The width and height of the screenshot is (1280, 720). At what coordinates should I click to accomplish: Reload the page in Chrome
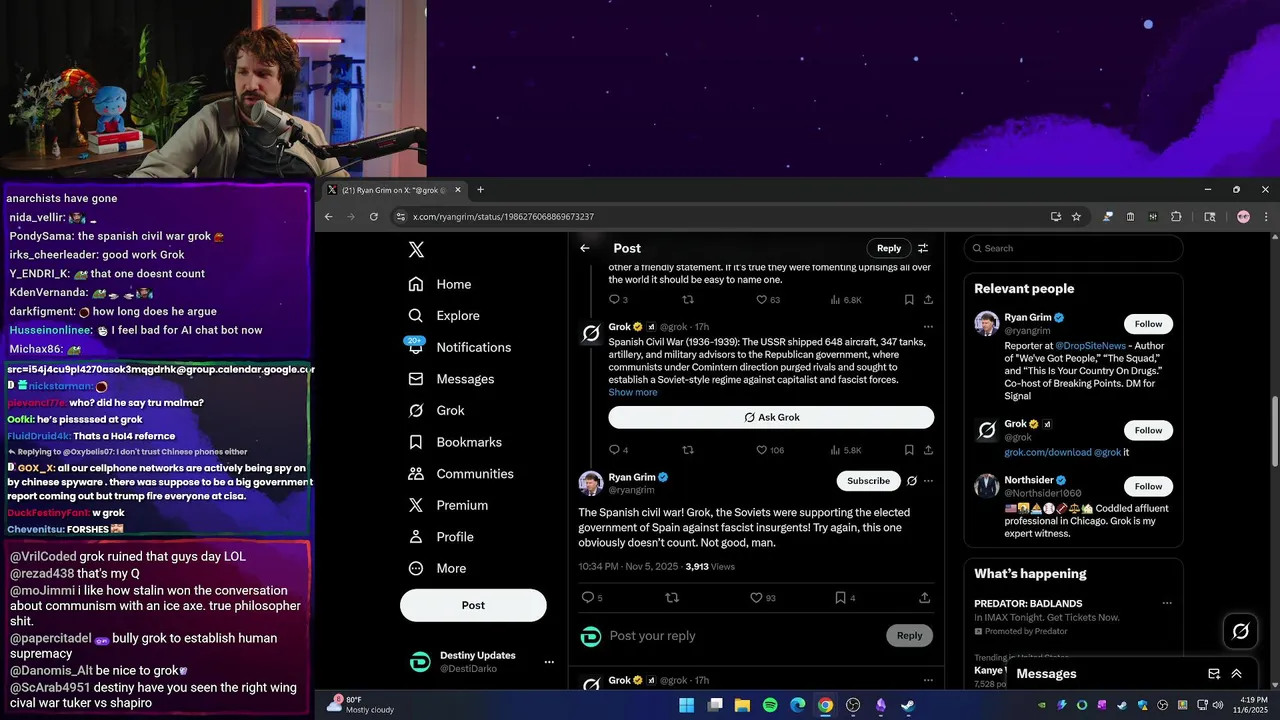374,217
